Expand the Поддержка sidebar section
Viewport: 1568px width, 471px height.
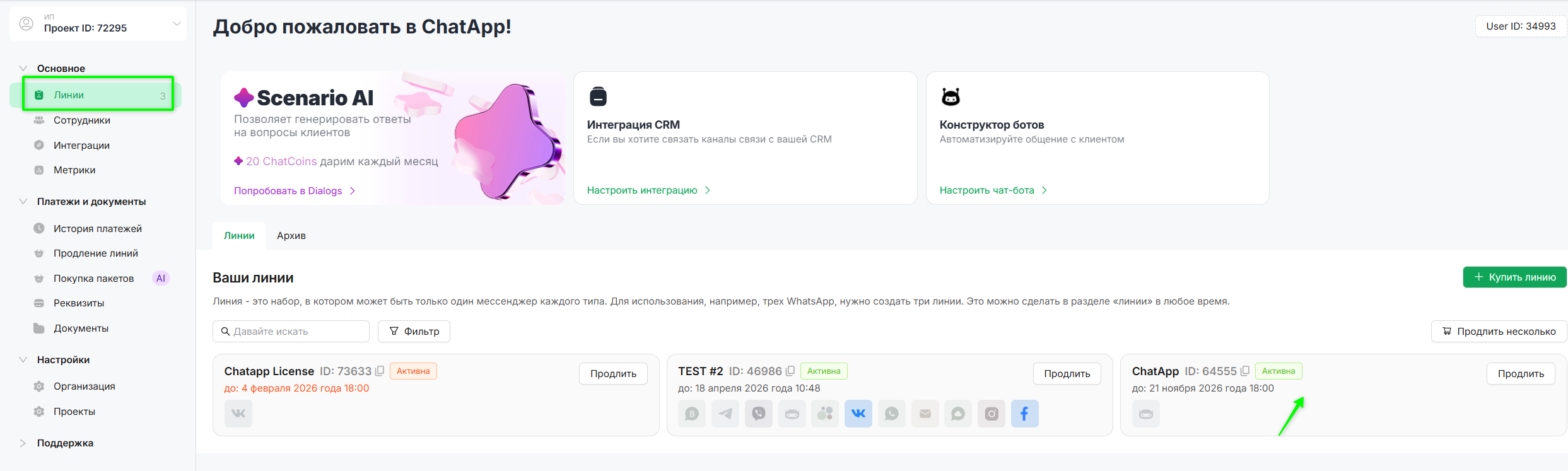tap(23, 443)
